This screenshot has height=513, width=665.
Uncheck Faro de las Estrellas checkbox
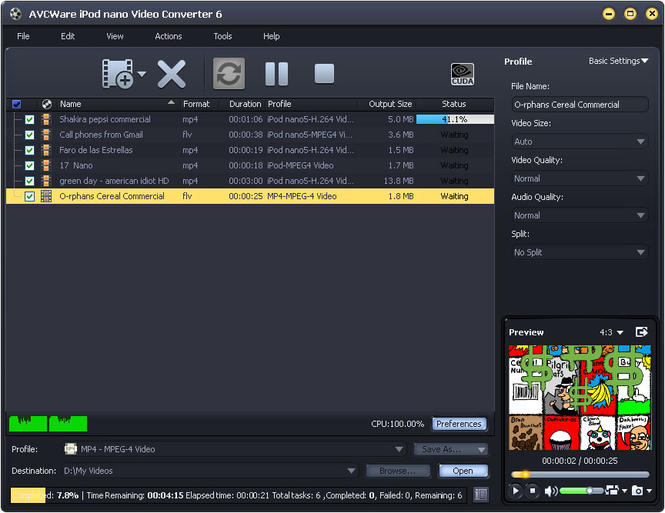coord(29,150)
